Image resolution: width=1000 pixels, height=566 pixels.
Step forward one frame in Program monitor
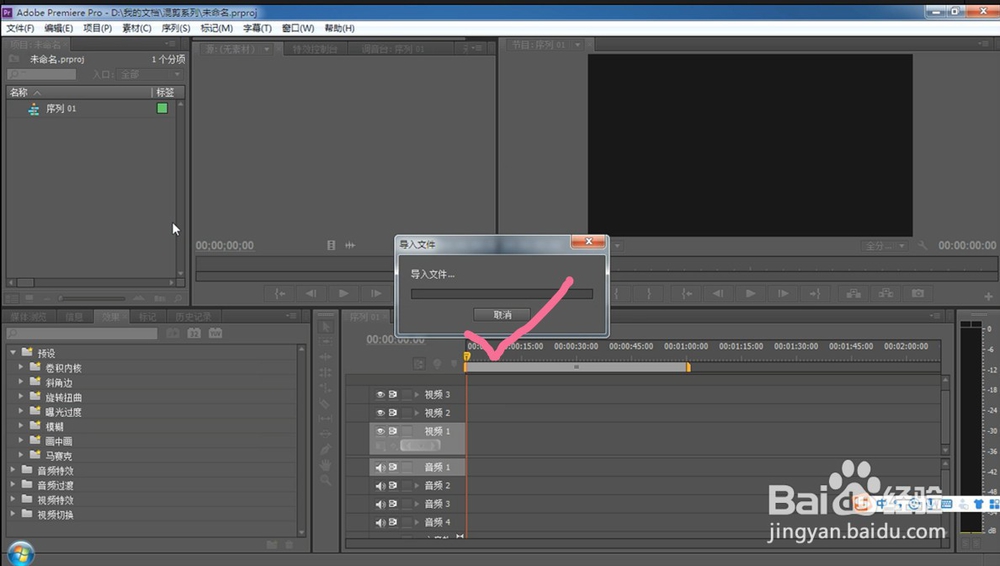(x=783, y=294)
